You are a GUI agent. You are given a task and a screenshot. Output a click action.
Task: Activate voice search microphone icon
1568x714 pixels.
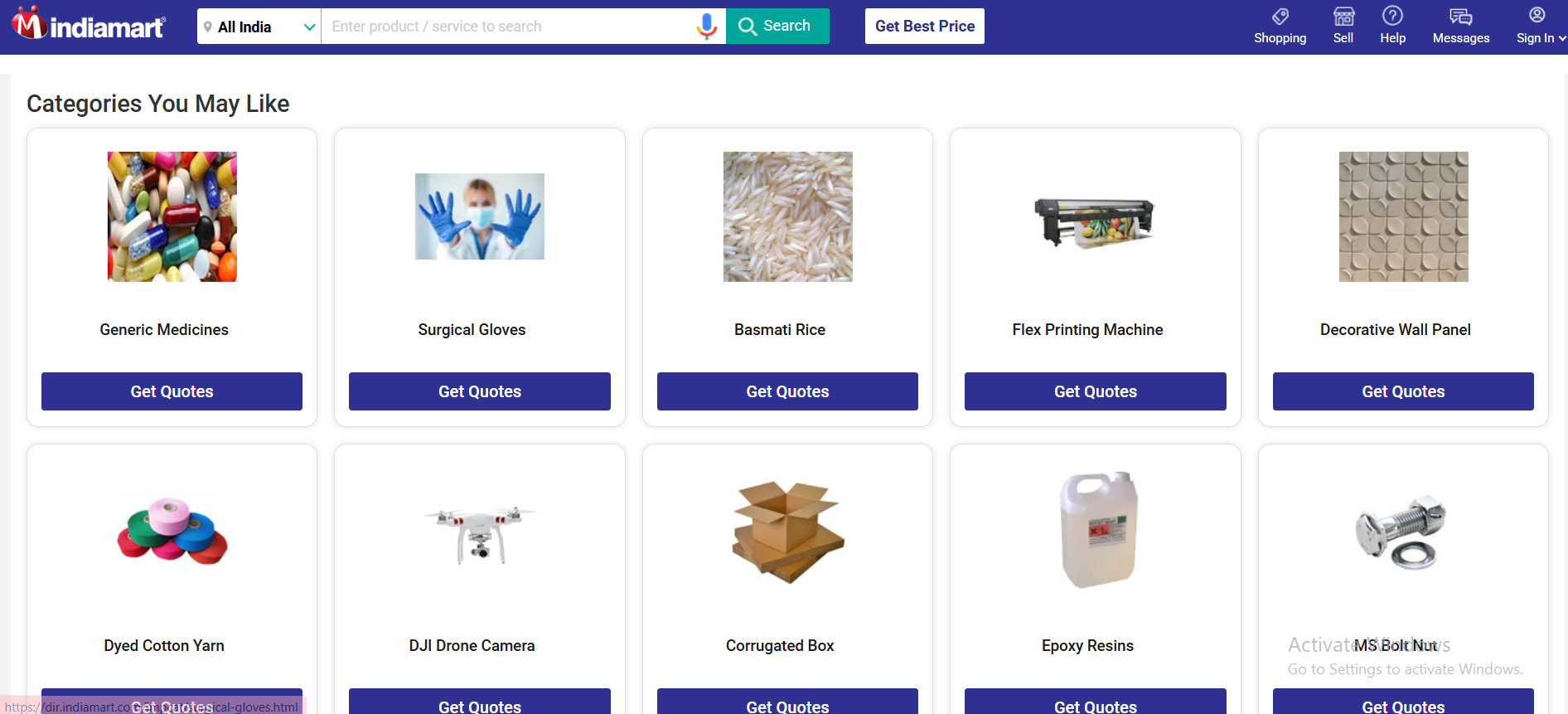point(706,27)
